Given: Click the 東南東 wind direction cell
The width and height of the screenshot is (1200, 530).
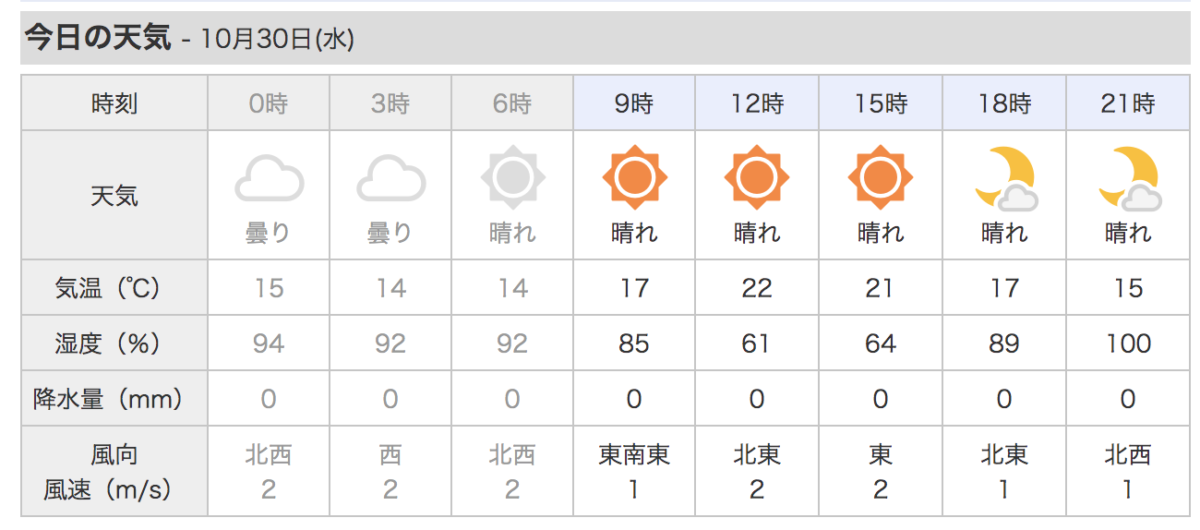Looking at the screenshot, I should point(635,455).
